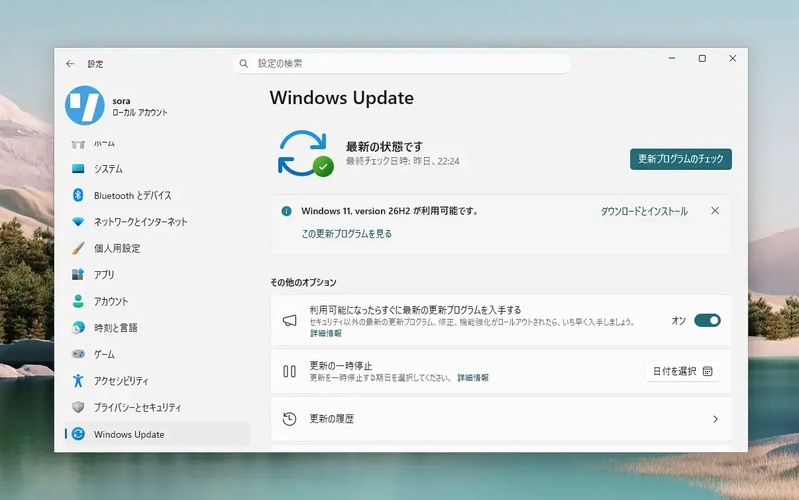Click the ゲーム controller icon
The width and height of the screenshot is (799, 500).
(x=78, y=354)
